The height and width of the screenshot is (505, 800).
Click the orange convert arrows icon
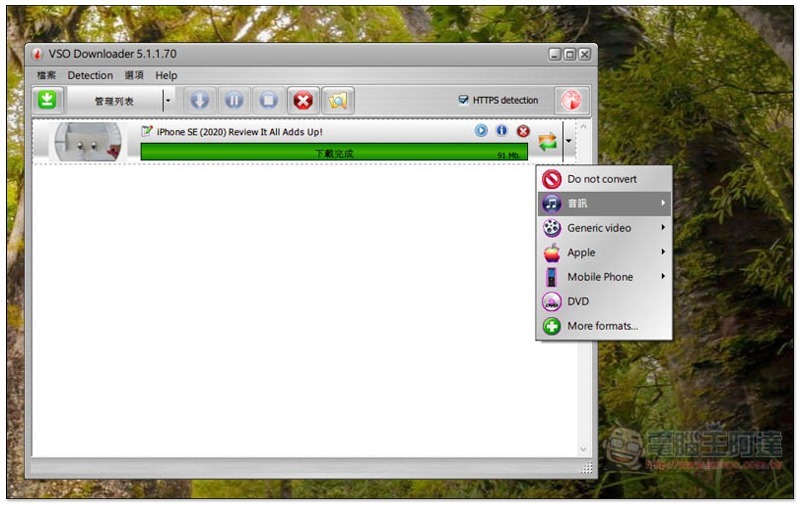click(x=547, y=141)
